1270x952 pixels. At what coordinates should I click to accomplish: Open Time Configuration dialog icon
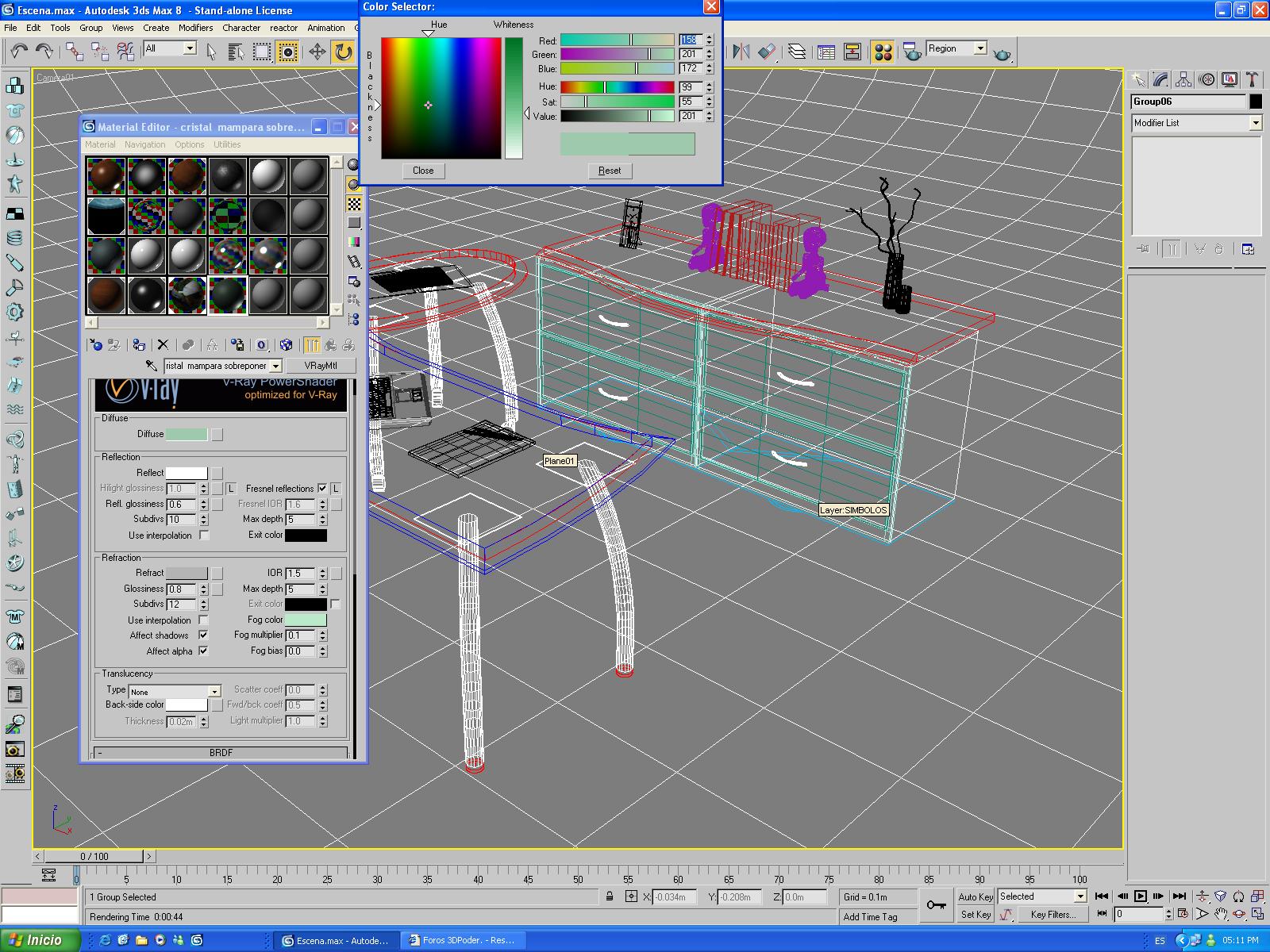pyautogui.click(x=1182, y=914)
